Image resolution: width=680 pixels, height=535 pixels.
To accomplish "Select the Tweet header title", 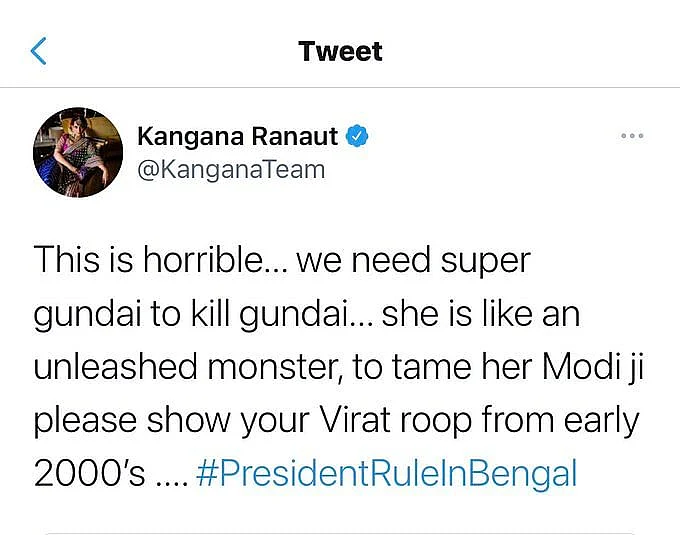I will (x=340, y=51).
